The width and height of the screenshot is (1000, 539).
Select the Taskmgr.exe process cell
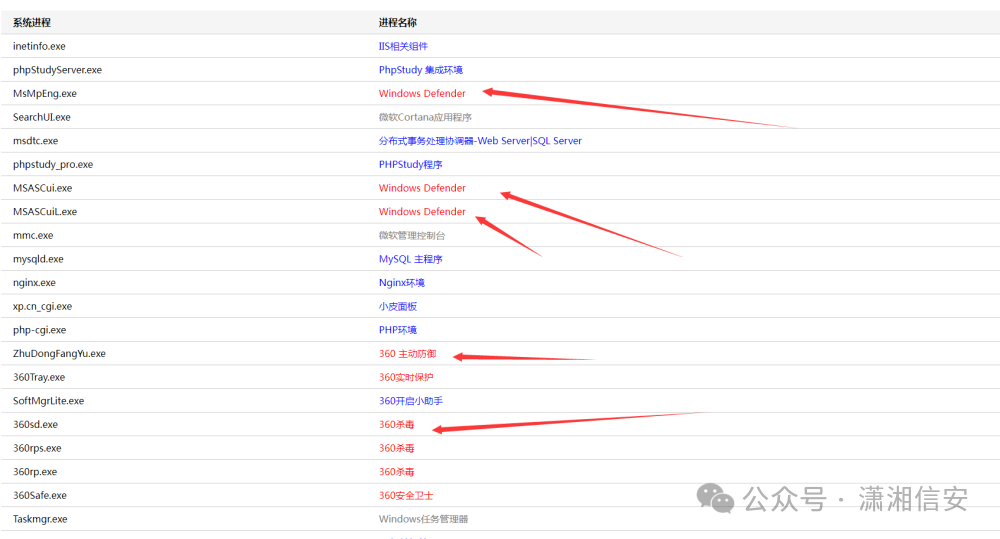[40, 519]
